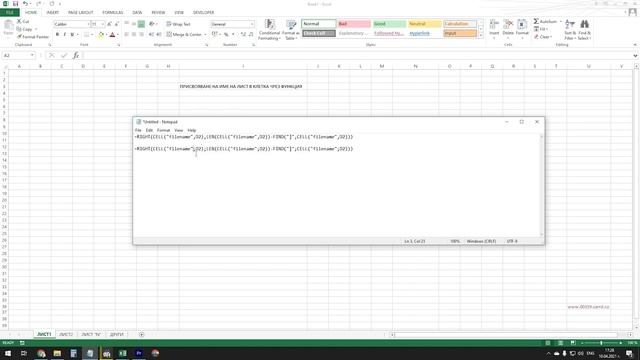Apply the Good cell style
The image size is (640, 360).
tap(389, 24)
